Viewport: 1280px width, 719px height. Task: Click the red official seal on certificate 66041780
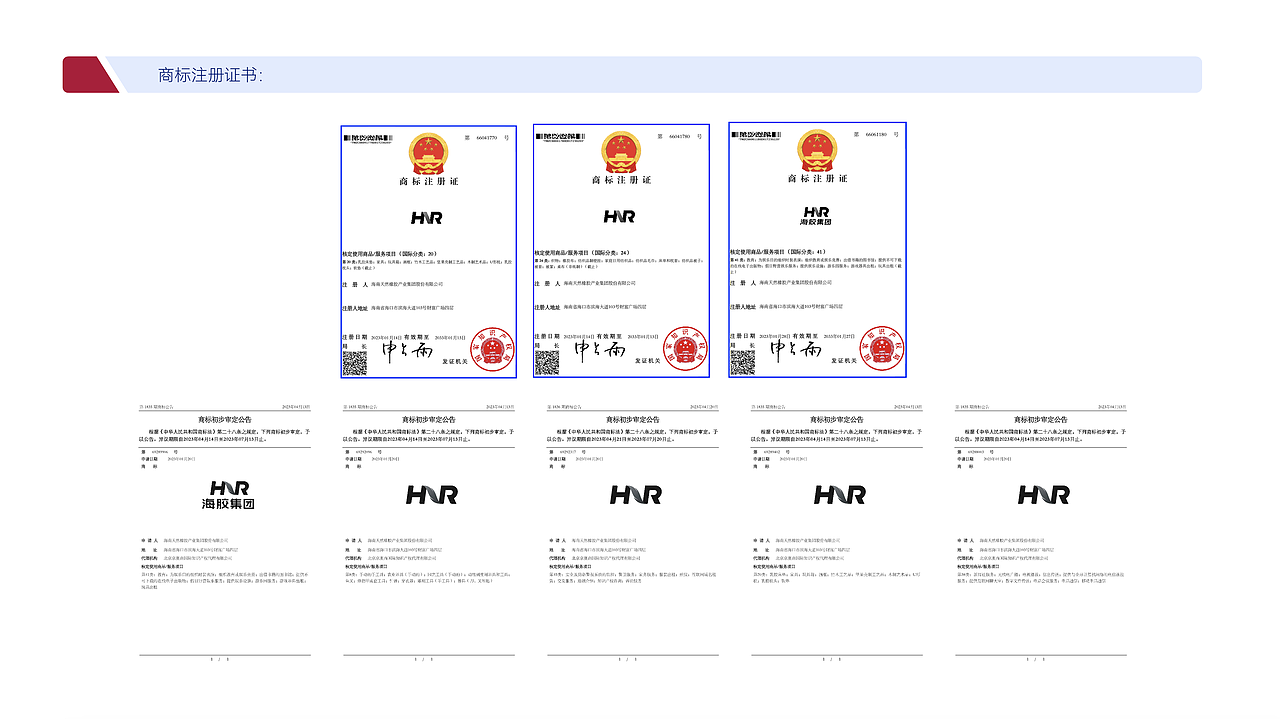click(684, 349)
